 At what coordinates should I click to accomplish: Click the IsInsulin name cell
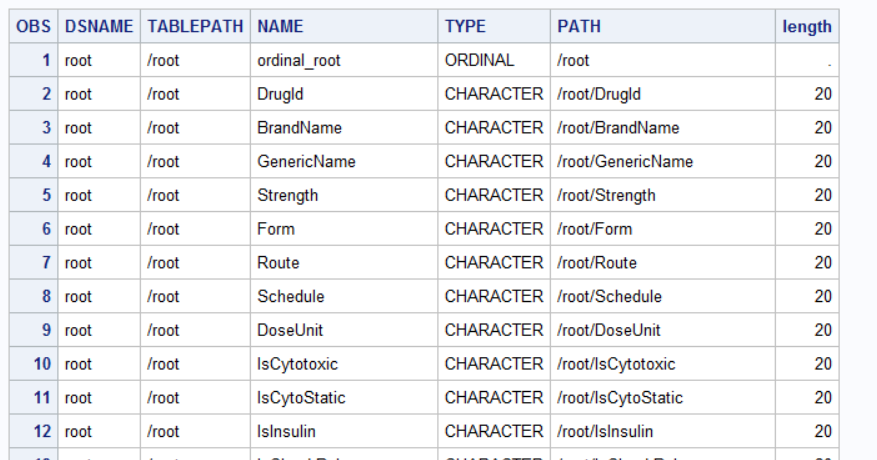[288, 431]
